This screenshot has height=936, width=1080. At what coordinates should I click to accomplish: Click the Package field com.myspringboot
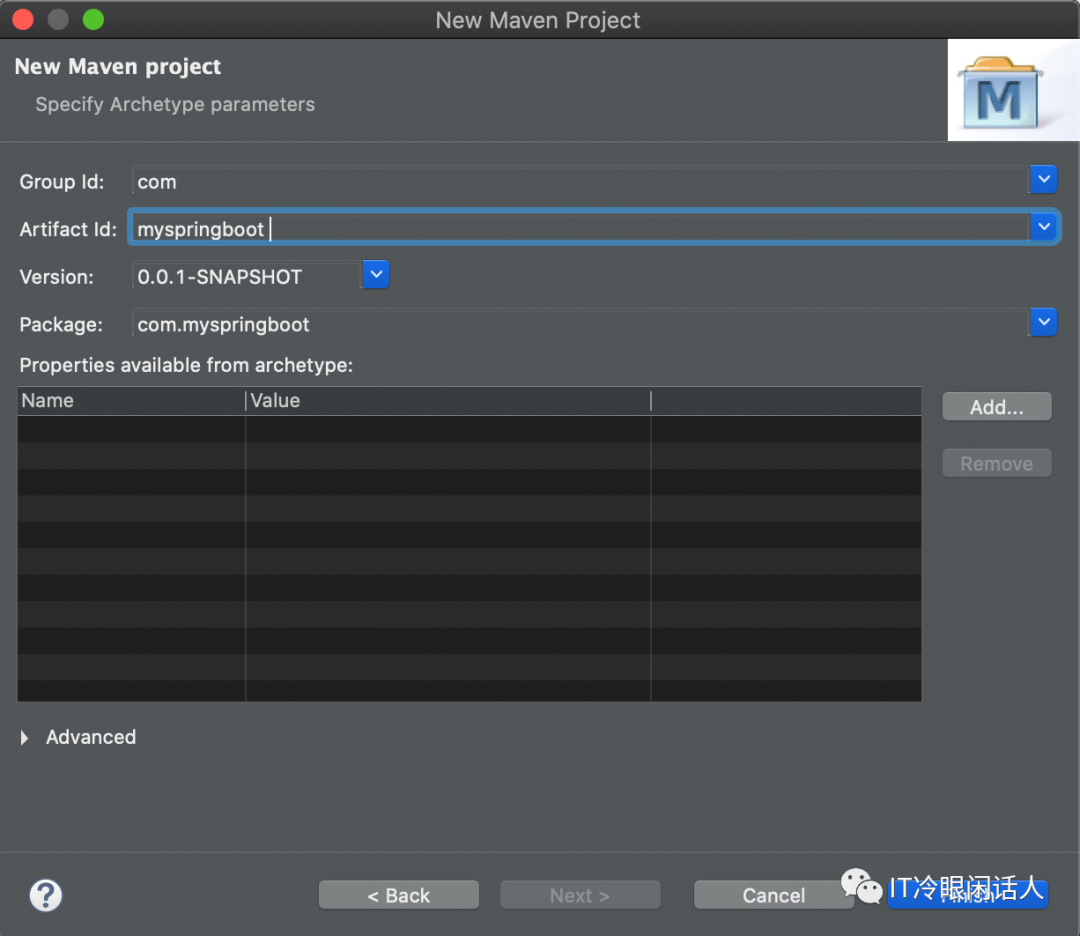tap(581, 324)
